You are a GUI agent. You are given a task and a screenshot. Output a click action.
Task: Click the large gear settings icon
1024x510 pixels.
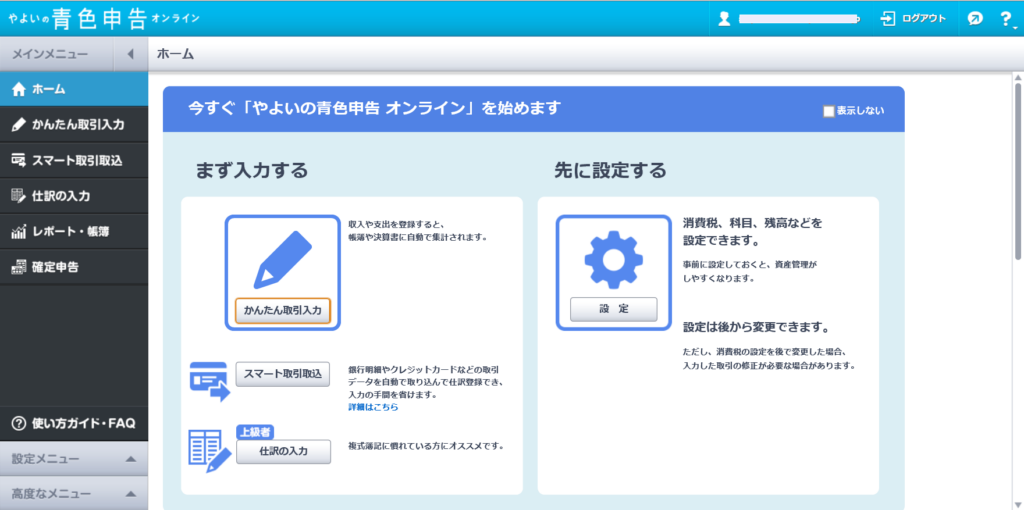point(613,258)
